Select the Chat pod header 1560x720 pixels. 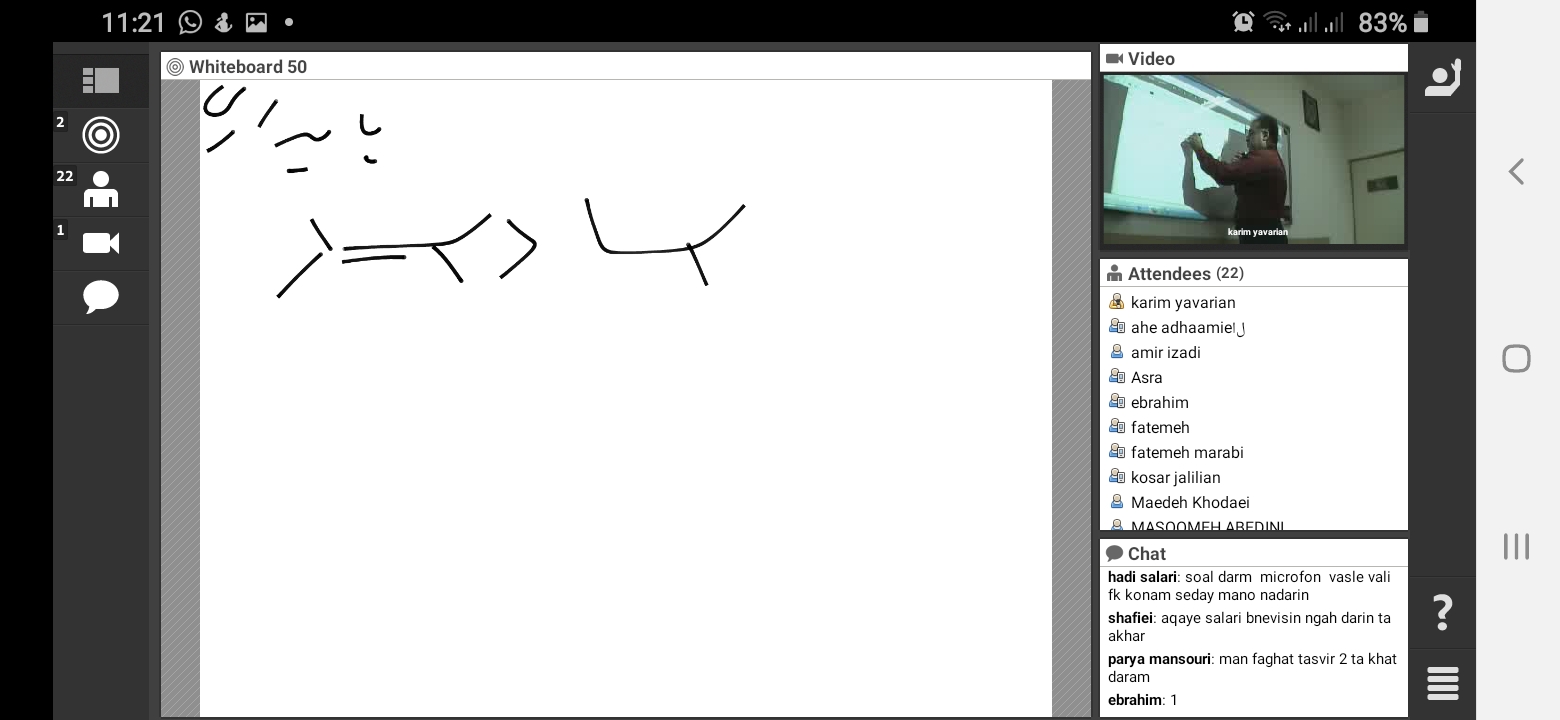(1146, 554)
